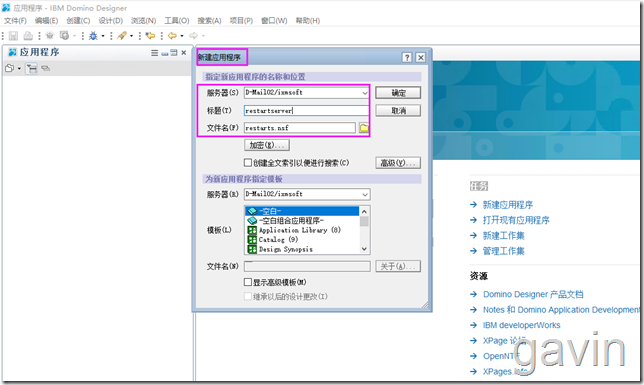Open the 窗口(W) menu
The image size is (644, 385).
(274, 21)
